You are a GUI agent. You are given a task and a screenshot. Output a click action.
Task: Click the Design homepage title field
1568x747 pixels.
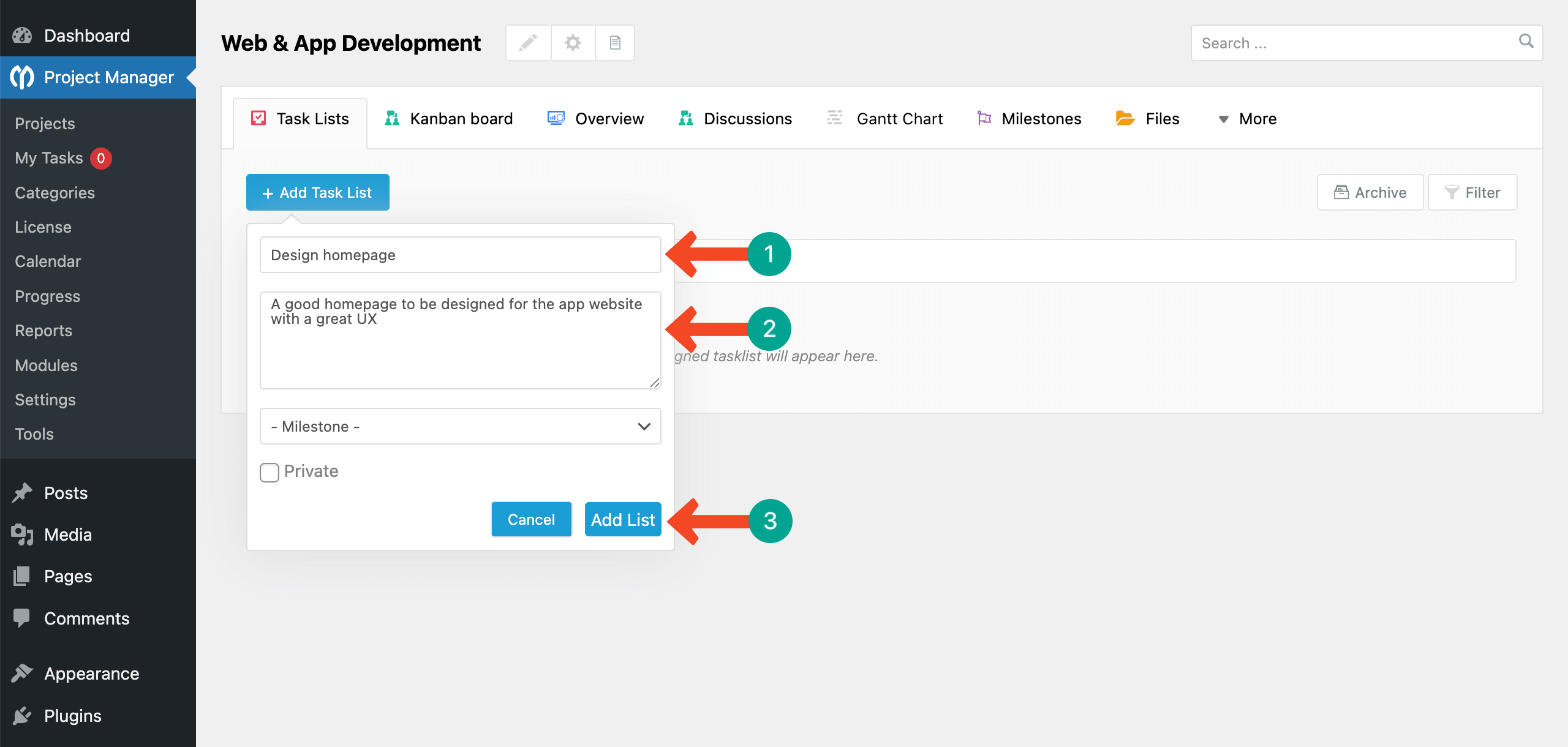[x=460, y=255]
